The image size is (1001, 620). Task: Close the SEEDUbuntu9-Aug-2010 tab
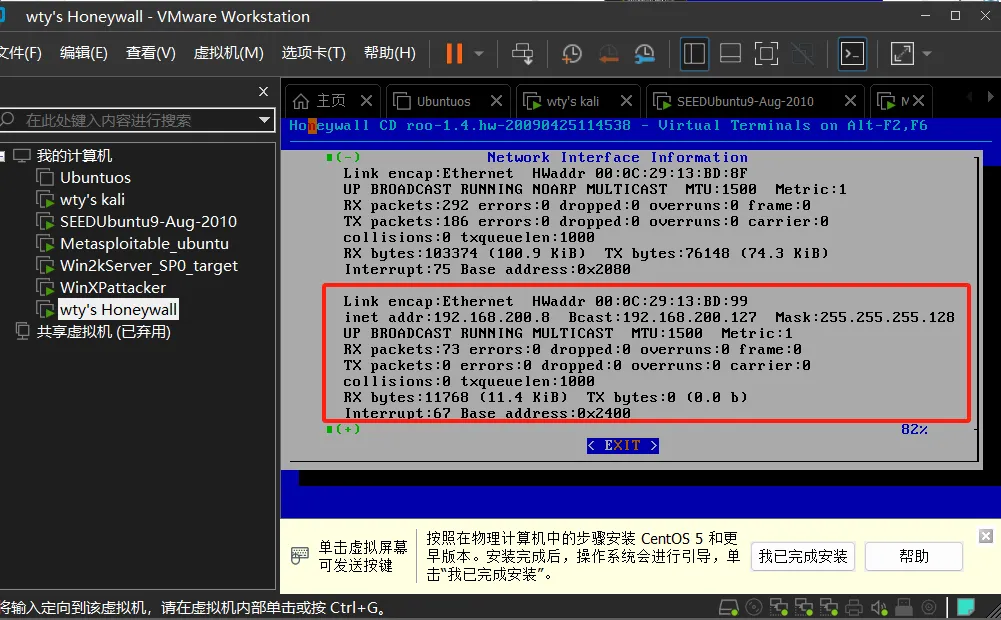tap(850, 101)
